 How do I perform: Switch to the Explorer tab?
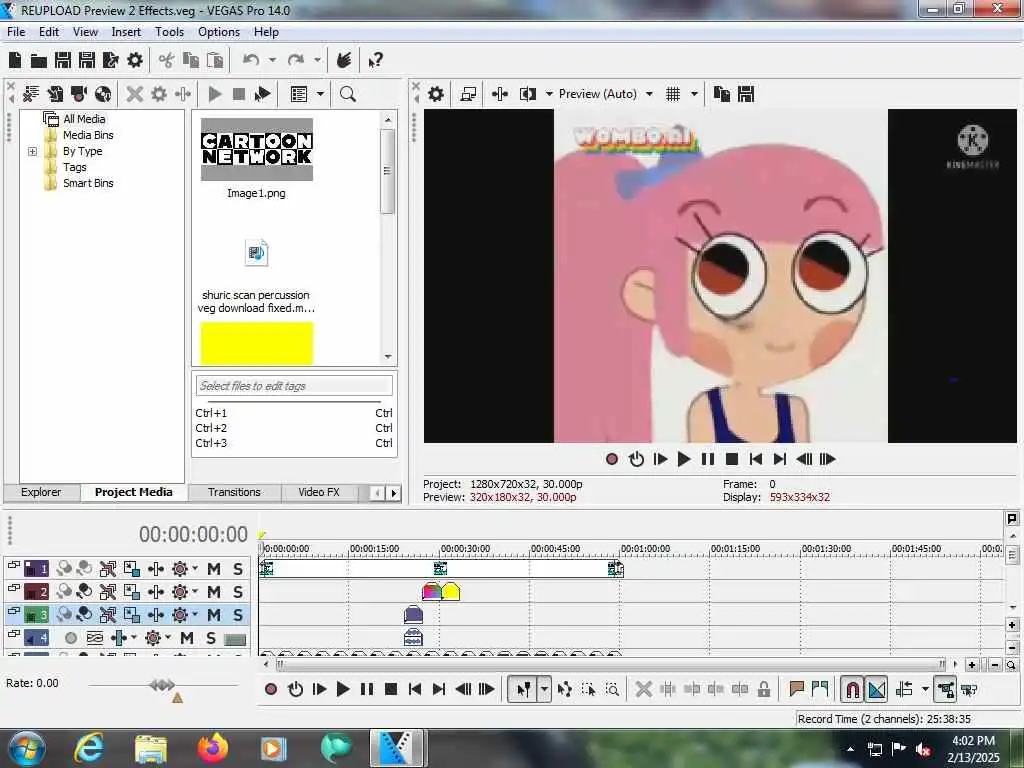pyautogui.click(x=40, y=492)
